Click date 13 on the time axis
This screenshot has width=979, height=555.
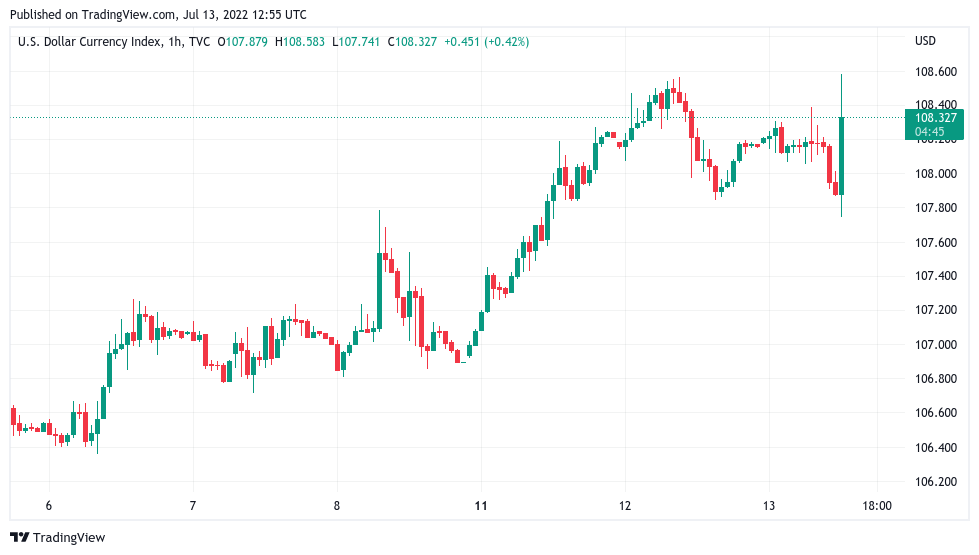pos(769,506)
